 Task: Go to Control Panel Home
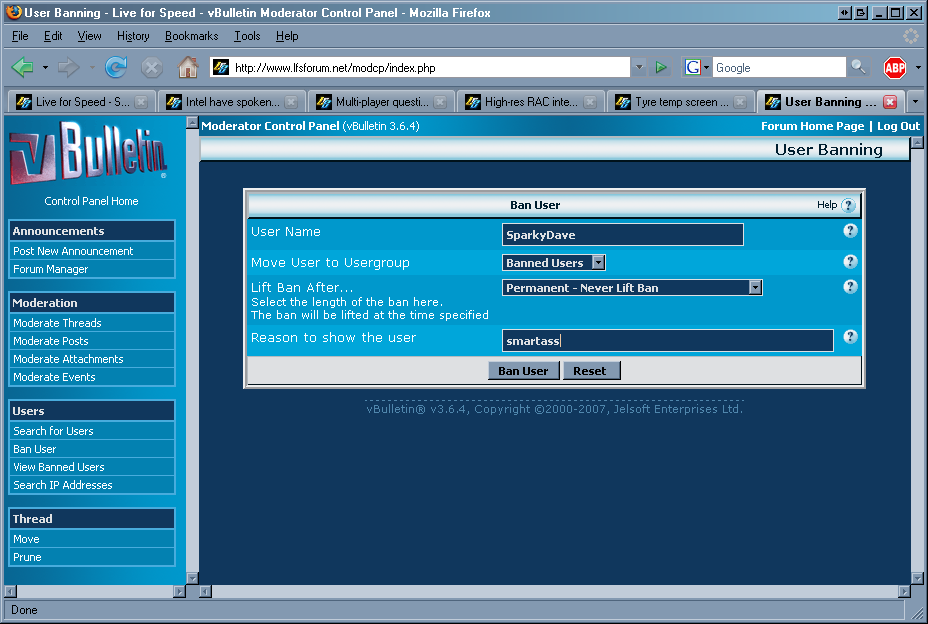click(x=91, y=201)
